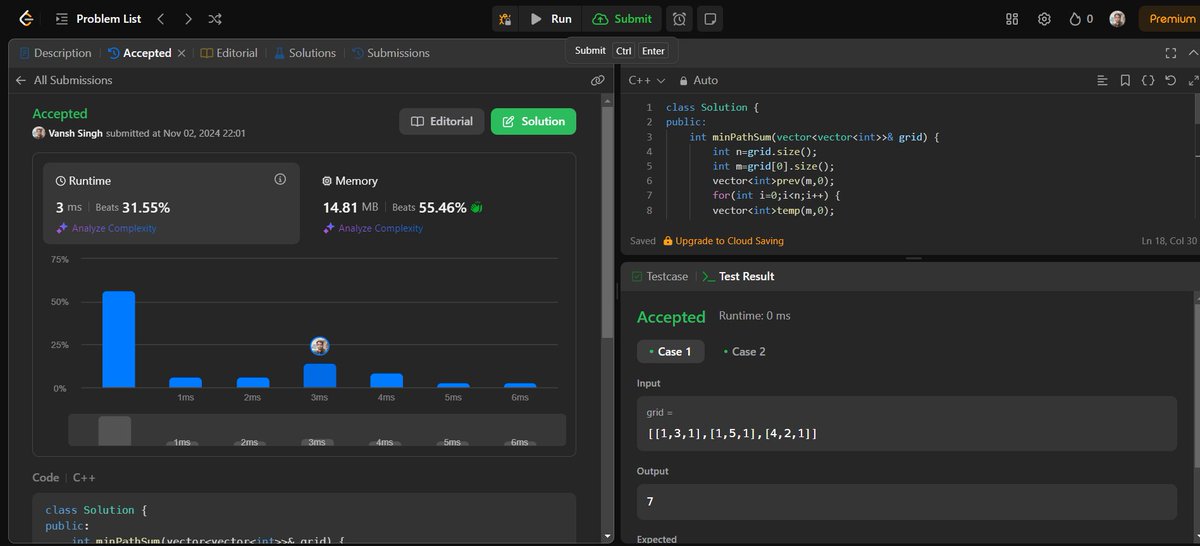Open the notes sticky icon
1200x546 pixels.
pyautogui.click(x=709, y=18)
